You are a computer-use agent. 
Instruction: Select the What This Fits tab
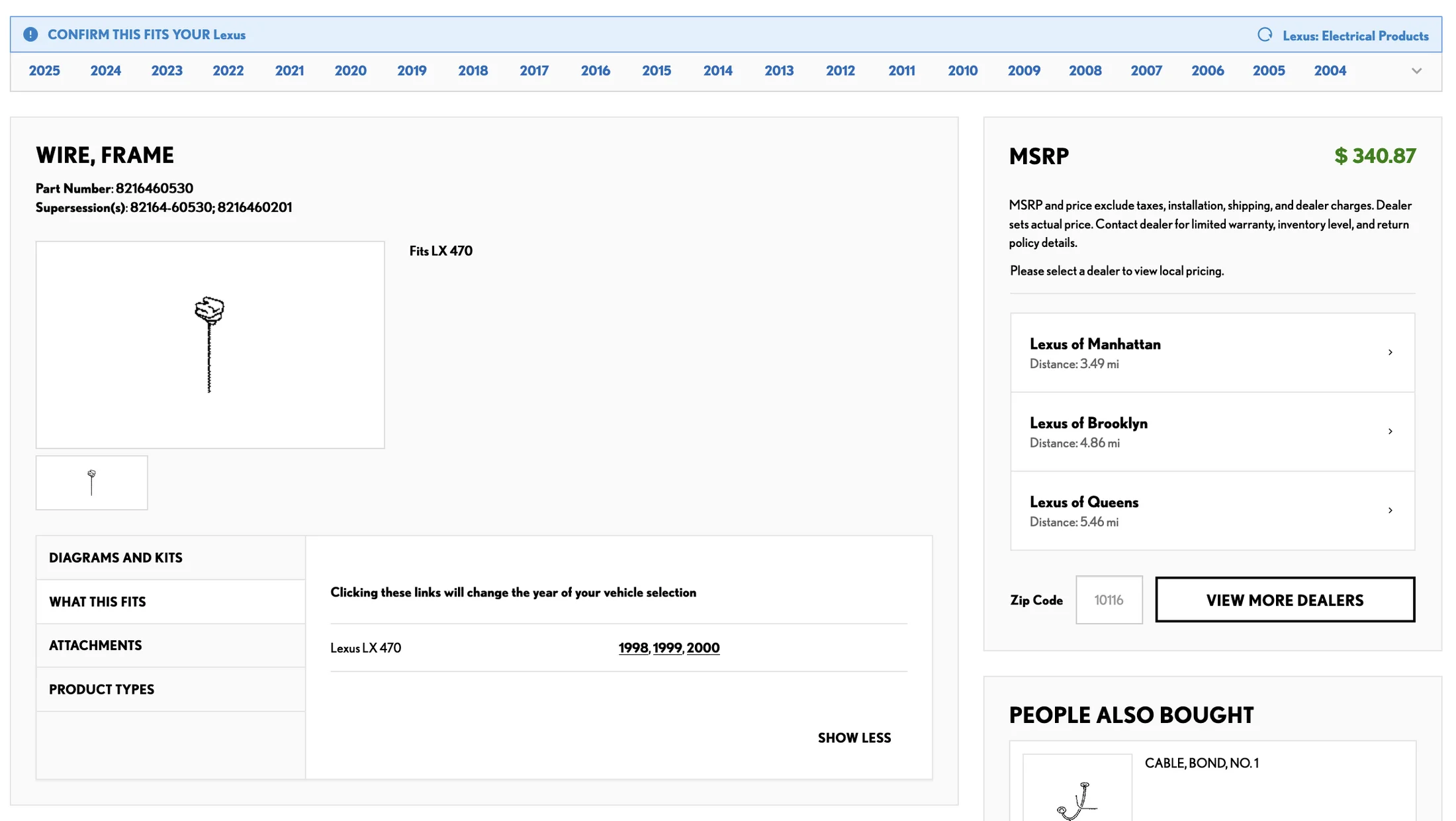point(97,601)
